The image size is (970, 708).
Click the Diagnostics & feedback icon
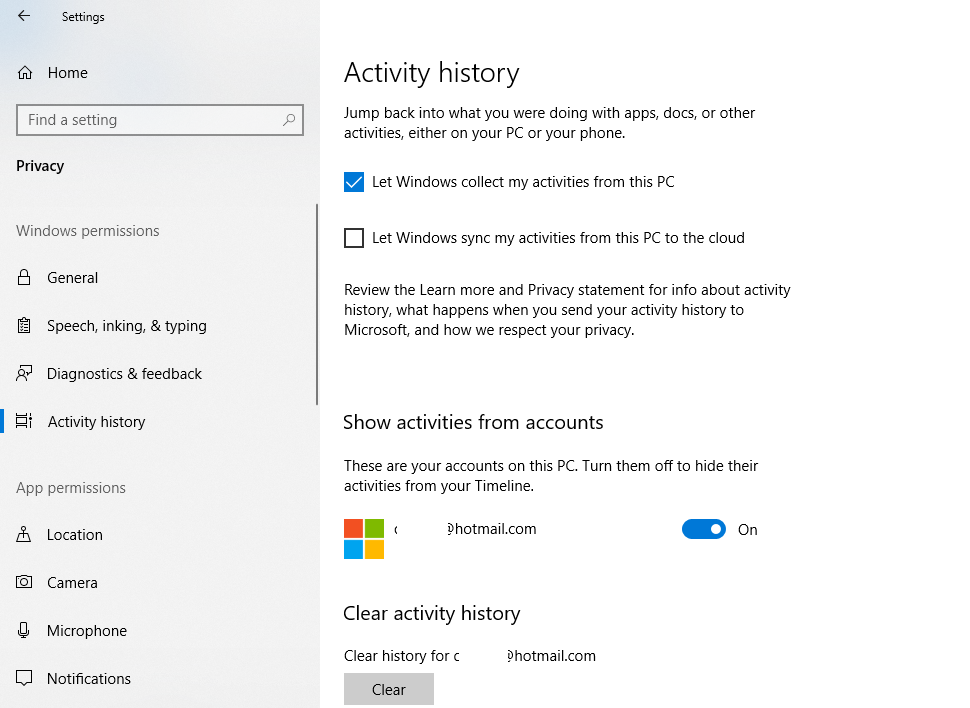coord(24,373)
